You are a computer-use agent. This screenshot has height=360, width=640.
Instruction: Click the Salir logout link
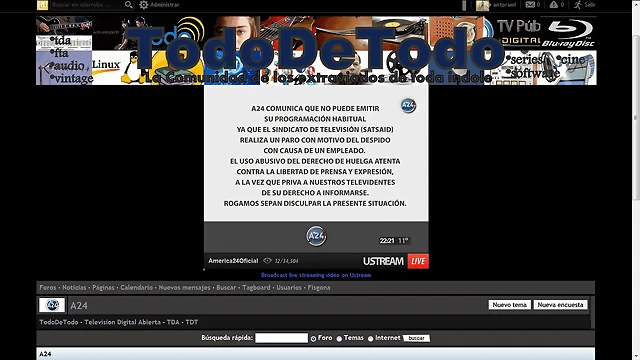tap(590, 5)
